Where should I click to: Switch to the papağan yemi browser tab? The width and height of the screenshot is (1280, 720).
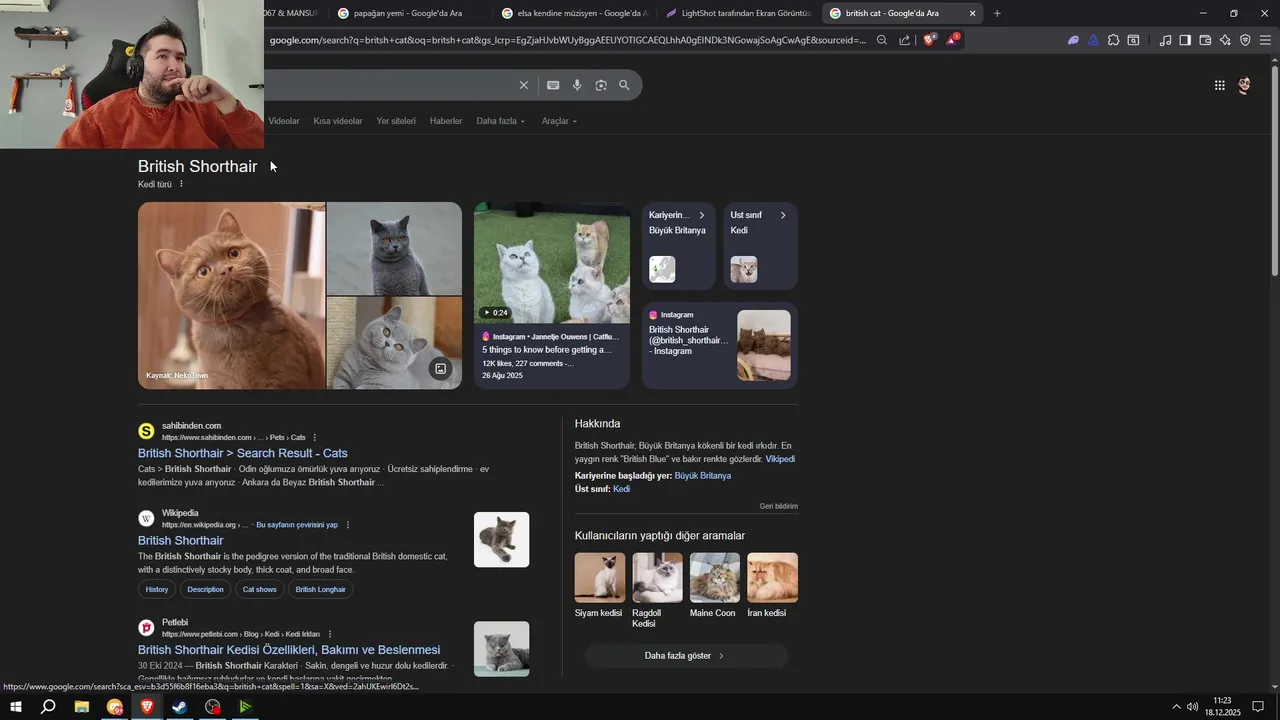(x=408, y=13)
